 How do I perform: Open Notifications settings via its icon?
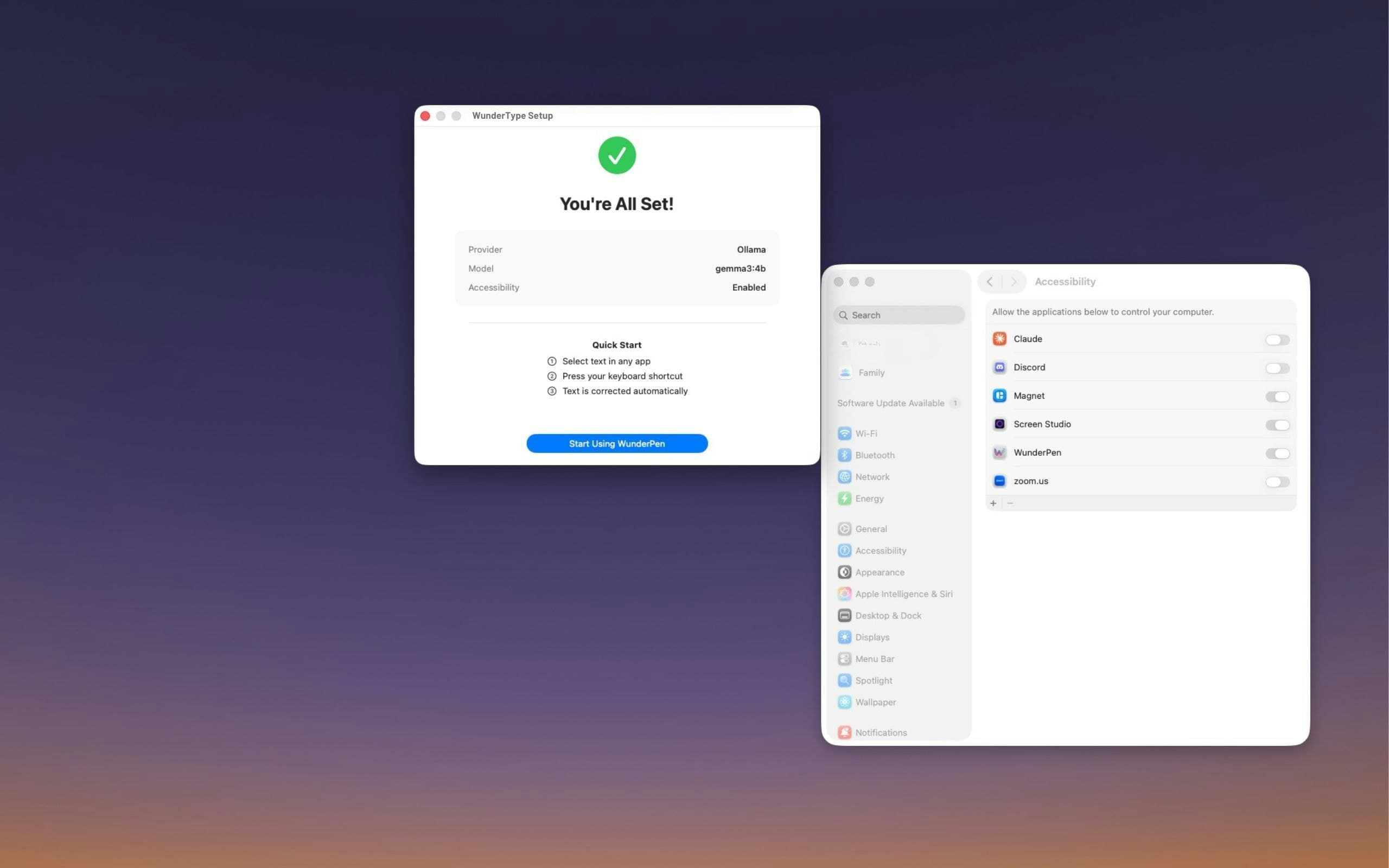click(844, 732)
